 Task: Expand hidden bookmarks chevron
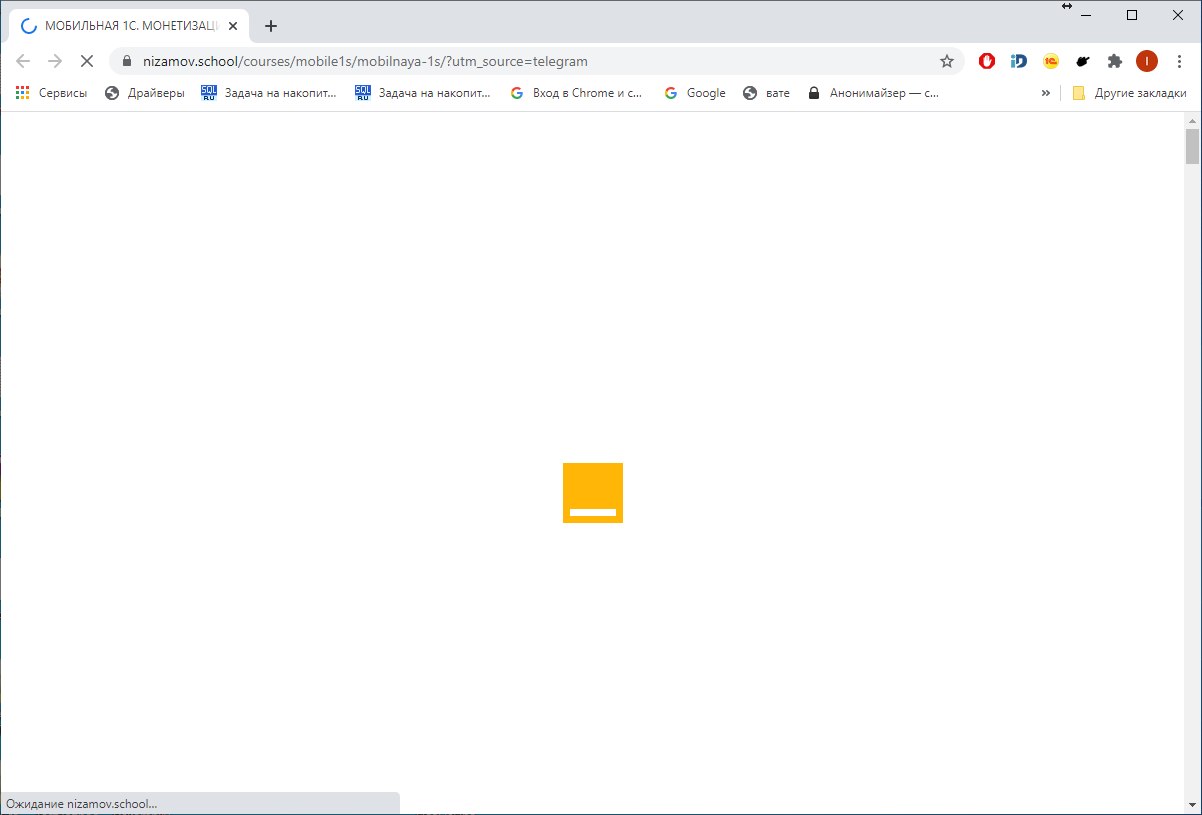pos(1046,93)
